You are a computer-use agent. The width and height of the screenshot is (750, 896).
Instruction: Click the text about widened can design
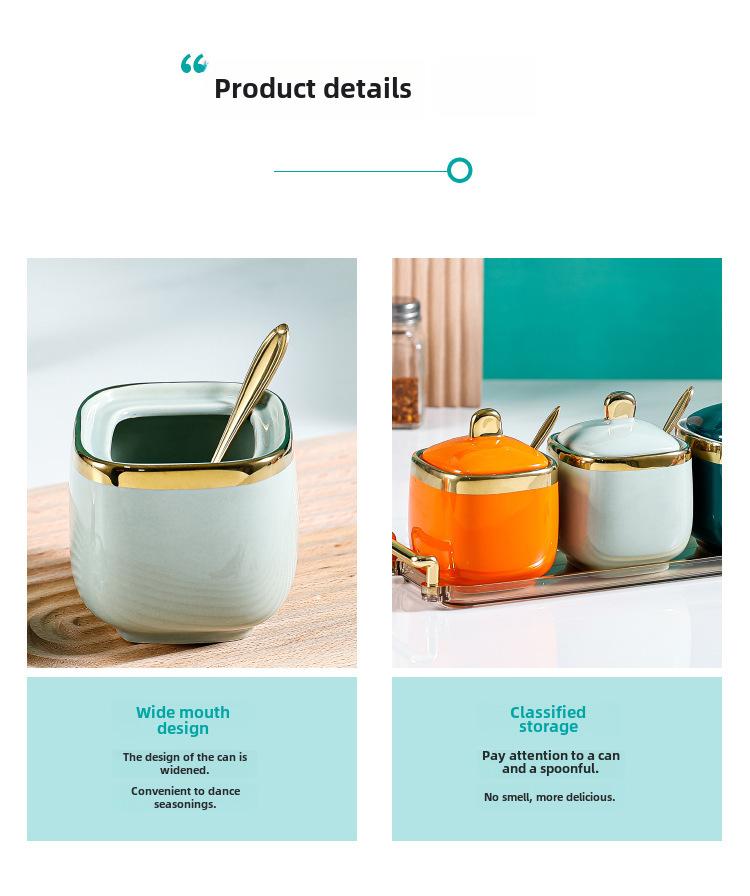(185, 763)
